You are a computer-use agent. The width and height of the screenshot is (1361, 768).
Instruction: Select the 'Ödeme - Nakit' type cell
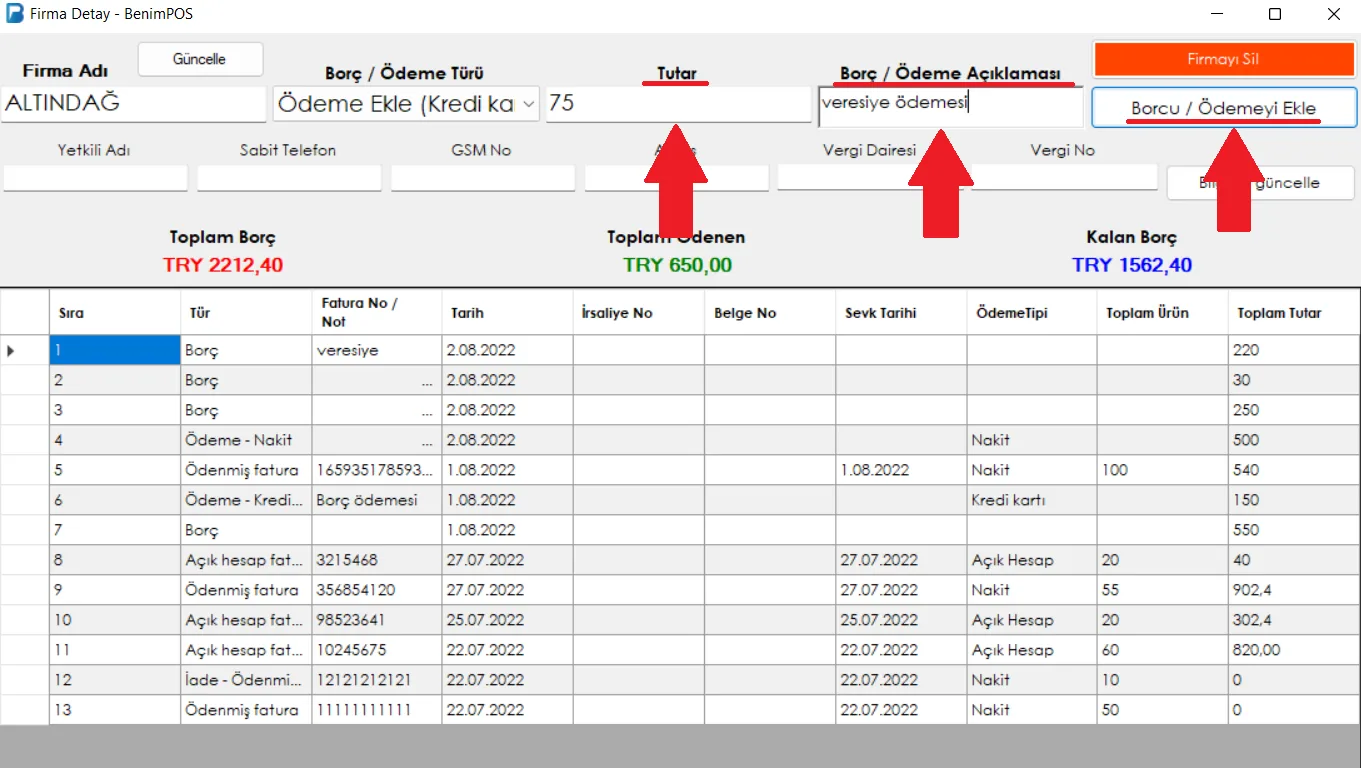[x=246, y=440]
